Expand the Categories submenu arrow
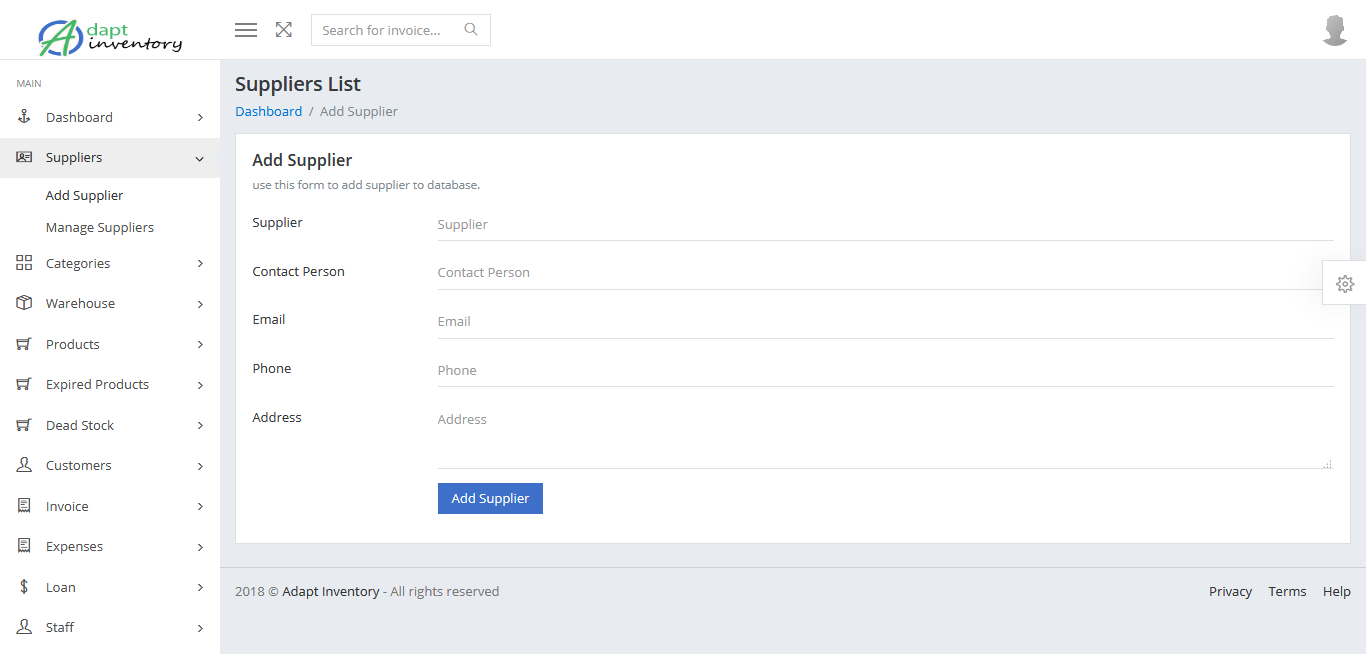This screenshot has width=1366, height=654. (200, 263)
